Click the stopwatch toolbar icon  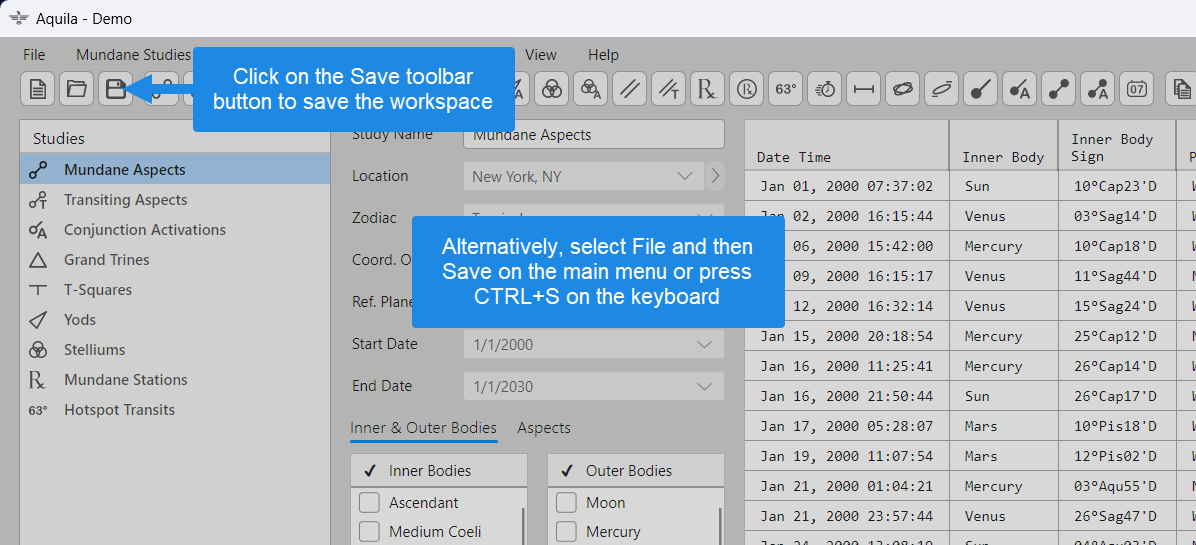click(x=825, y=89)
